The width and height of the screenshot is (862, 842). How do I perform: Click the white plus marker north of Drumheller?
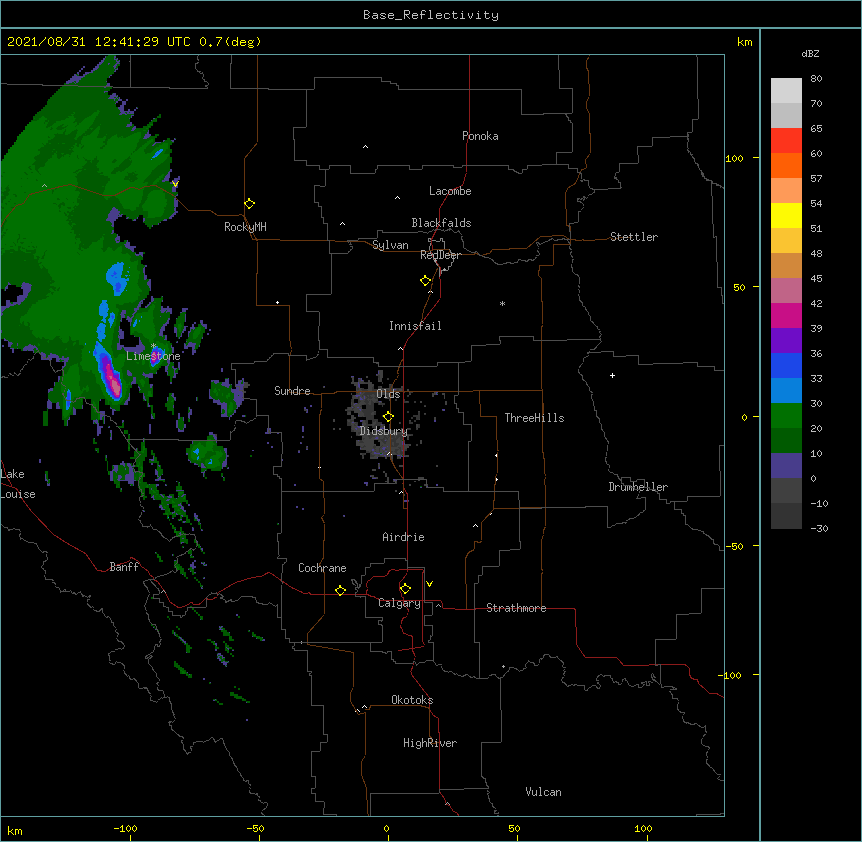click(612, 375)
